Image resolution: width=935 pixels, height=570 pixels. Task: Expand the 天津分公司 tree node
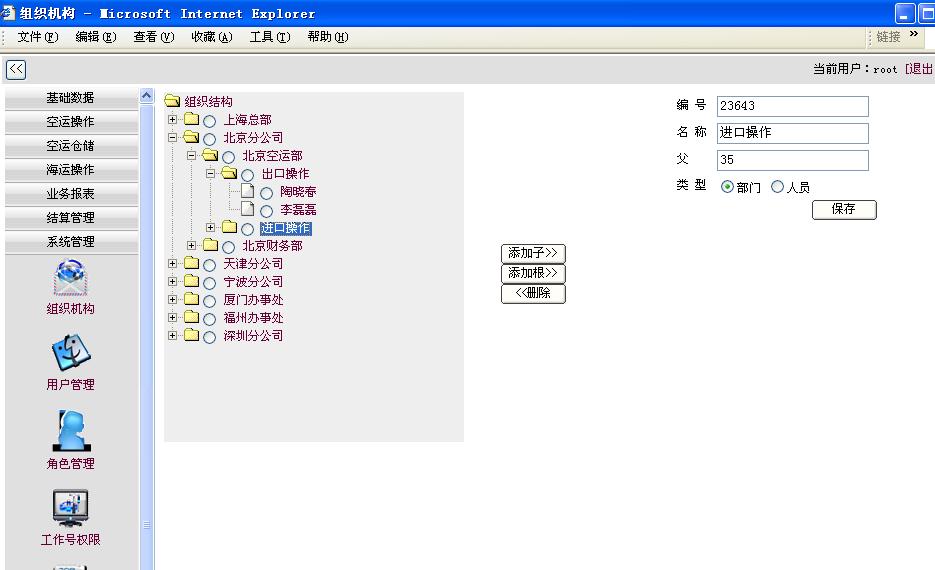(172, 263)
